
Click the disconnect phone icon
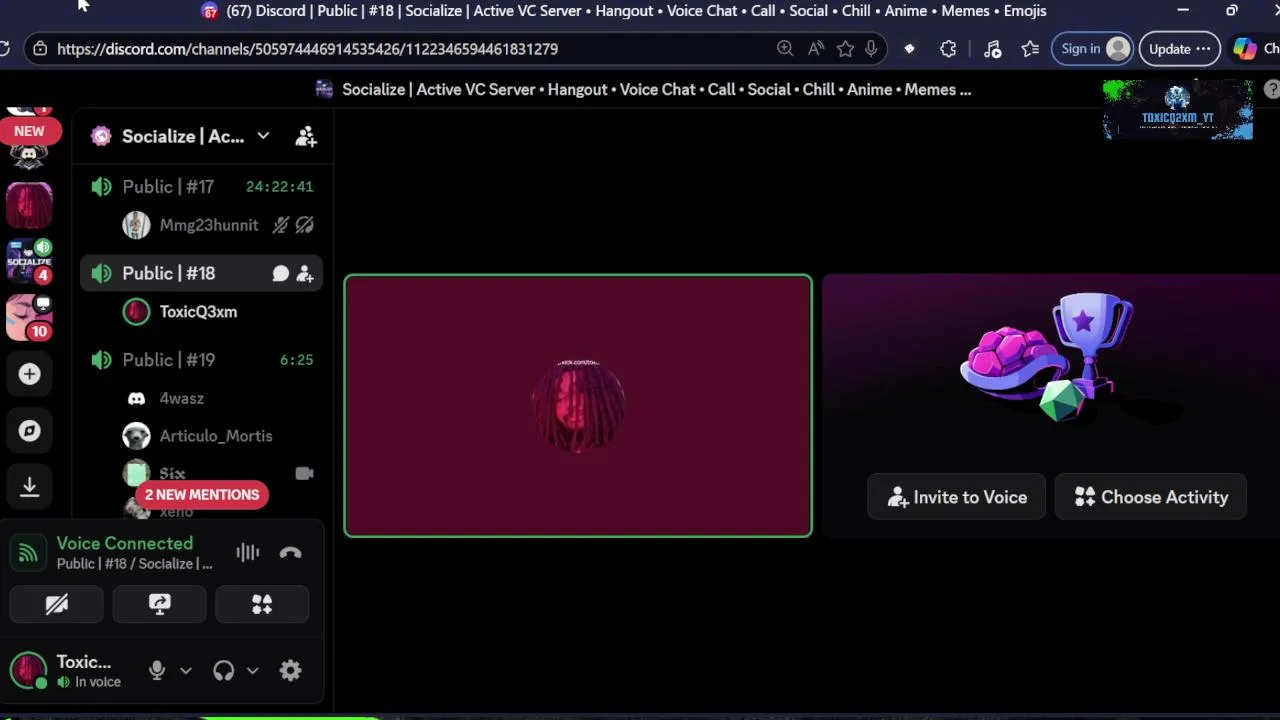click(291, 553)
